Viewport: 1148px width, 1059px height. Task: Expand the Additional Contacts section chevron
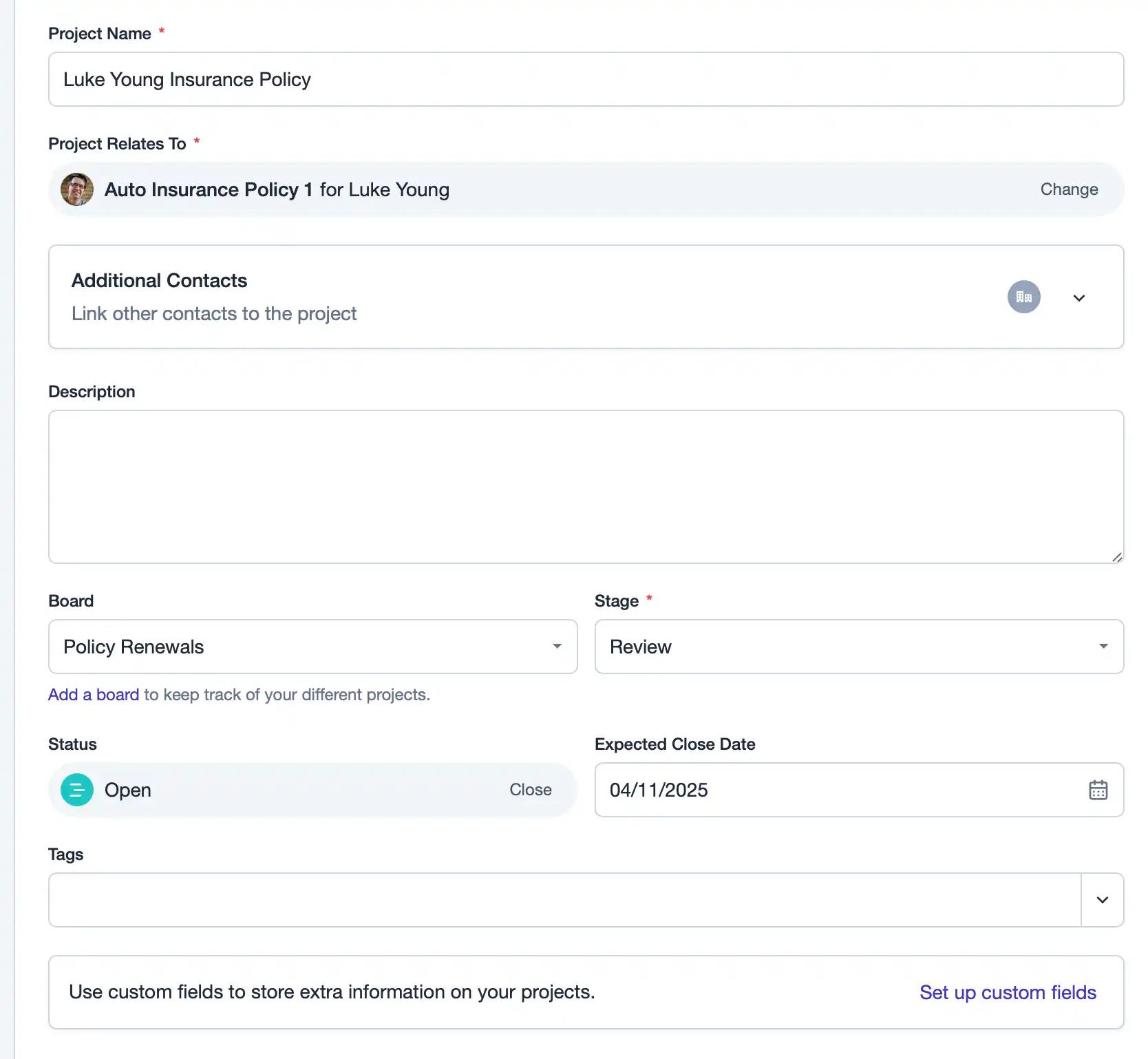(x=1078, y=297)
